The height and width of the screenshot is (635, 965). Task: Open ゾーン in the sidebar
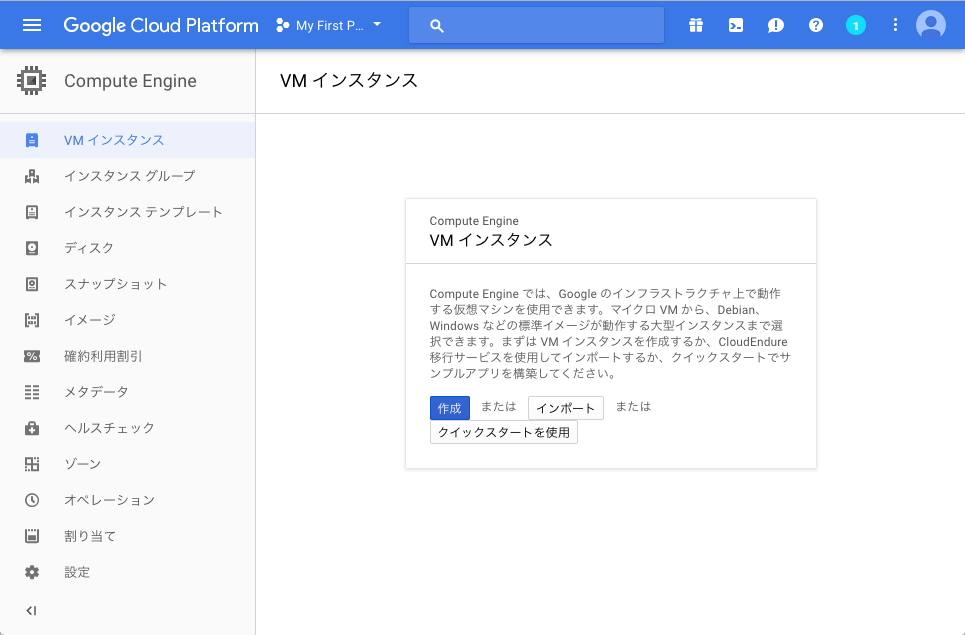(x=127, y=464)
